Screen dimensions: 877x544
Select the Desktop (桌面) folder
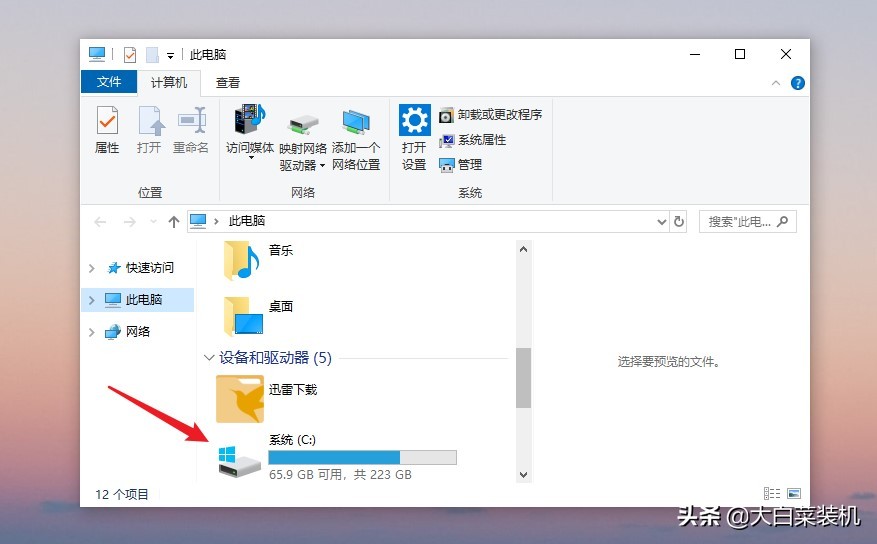point(243,315)
